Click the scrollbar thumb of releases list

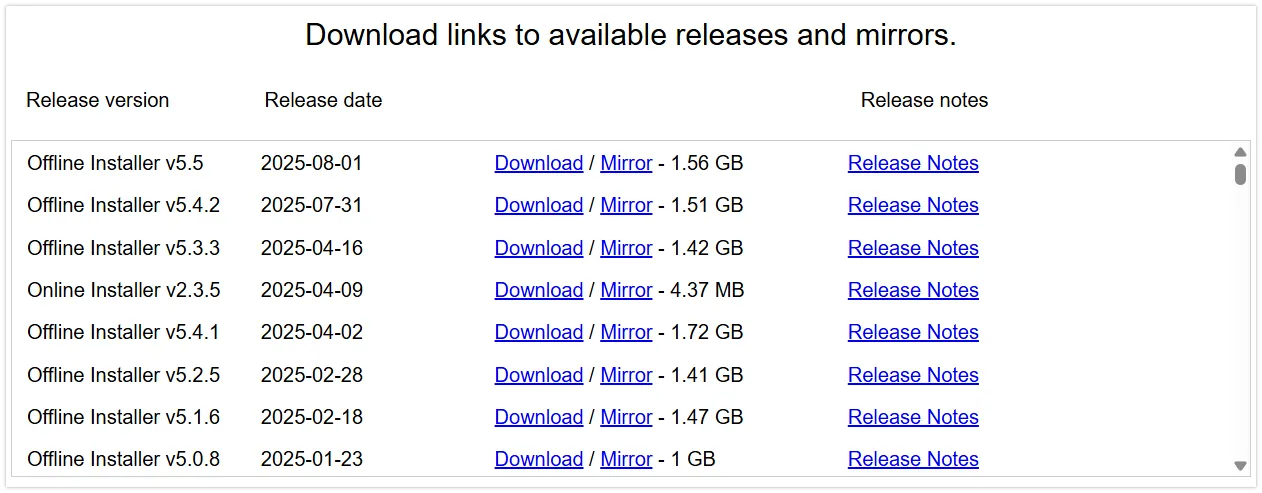tap(1240, 175)
